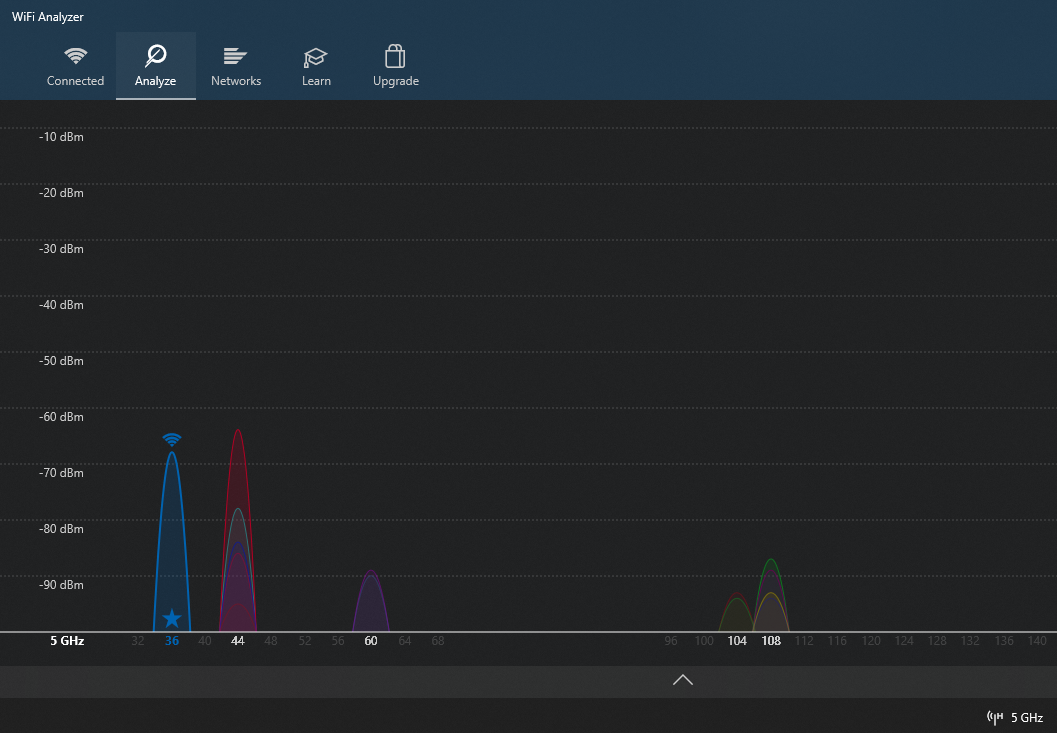Click channel 128 label on the axis
Viewport: 1057px width, 733px height.
(937, 641)
